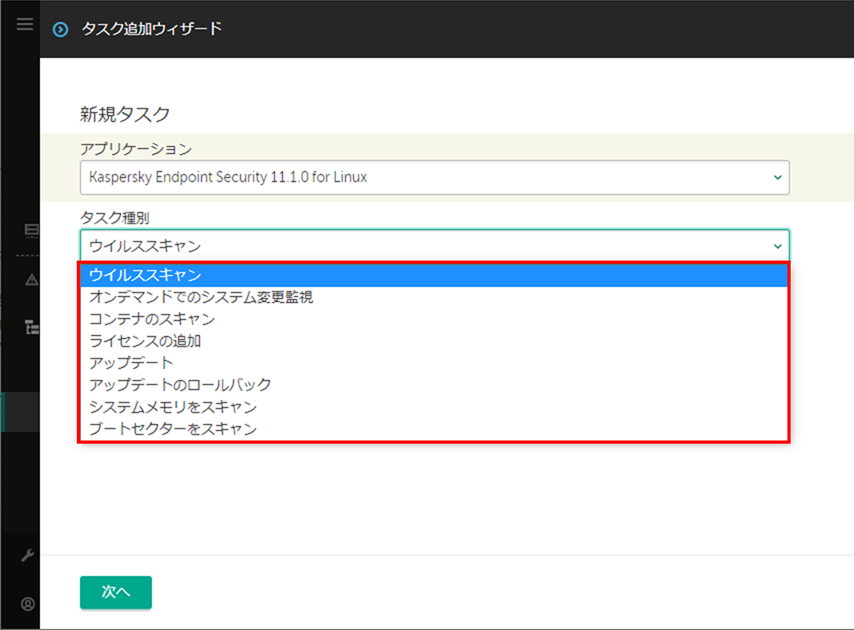
Task: Open the アプリケーション dropdown
Action: (x=434, y=177)
